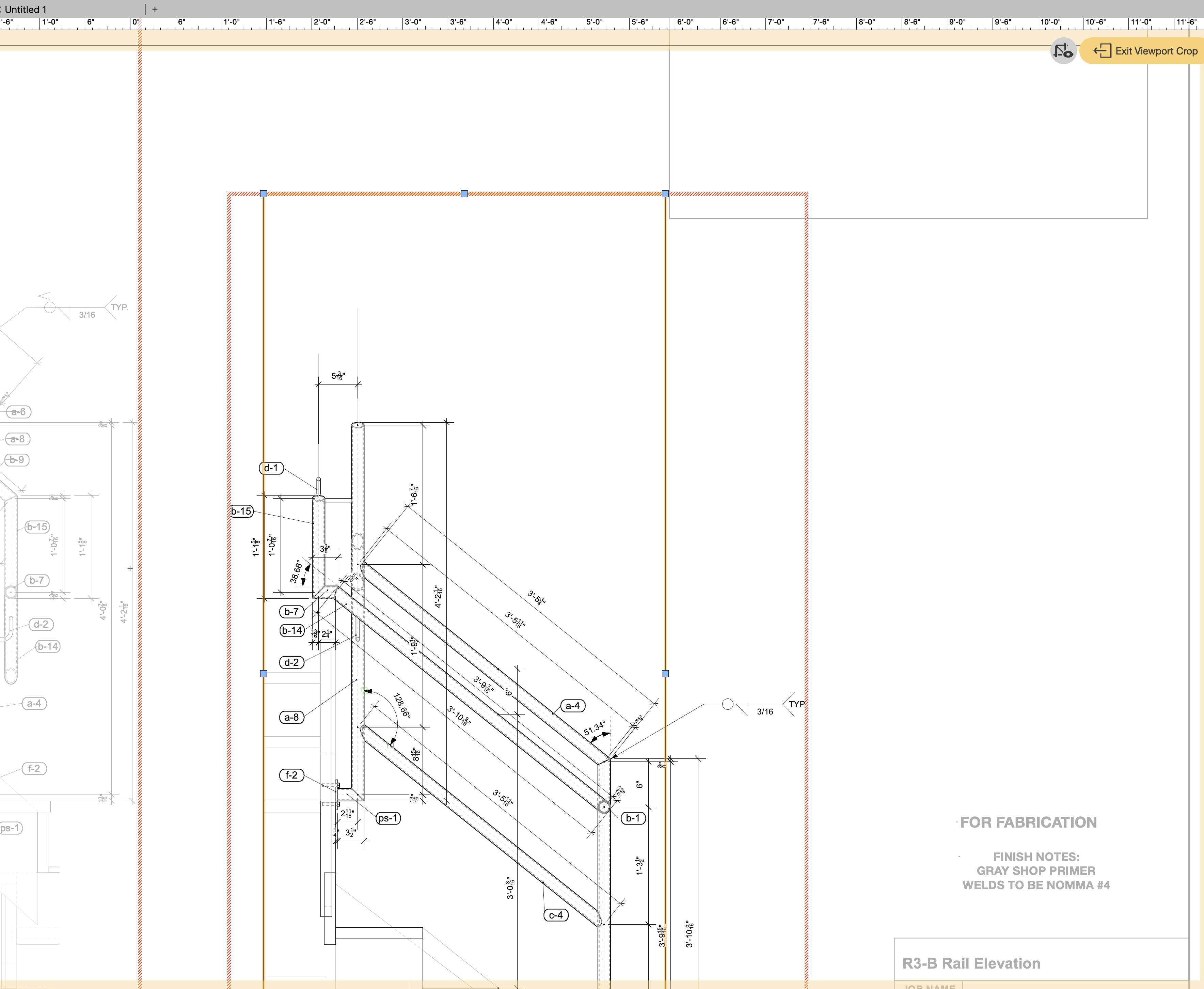
Task: Click the 128.66° angle dimension
Action: pyautogui.click(x=401, y=705)
